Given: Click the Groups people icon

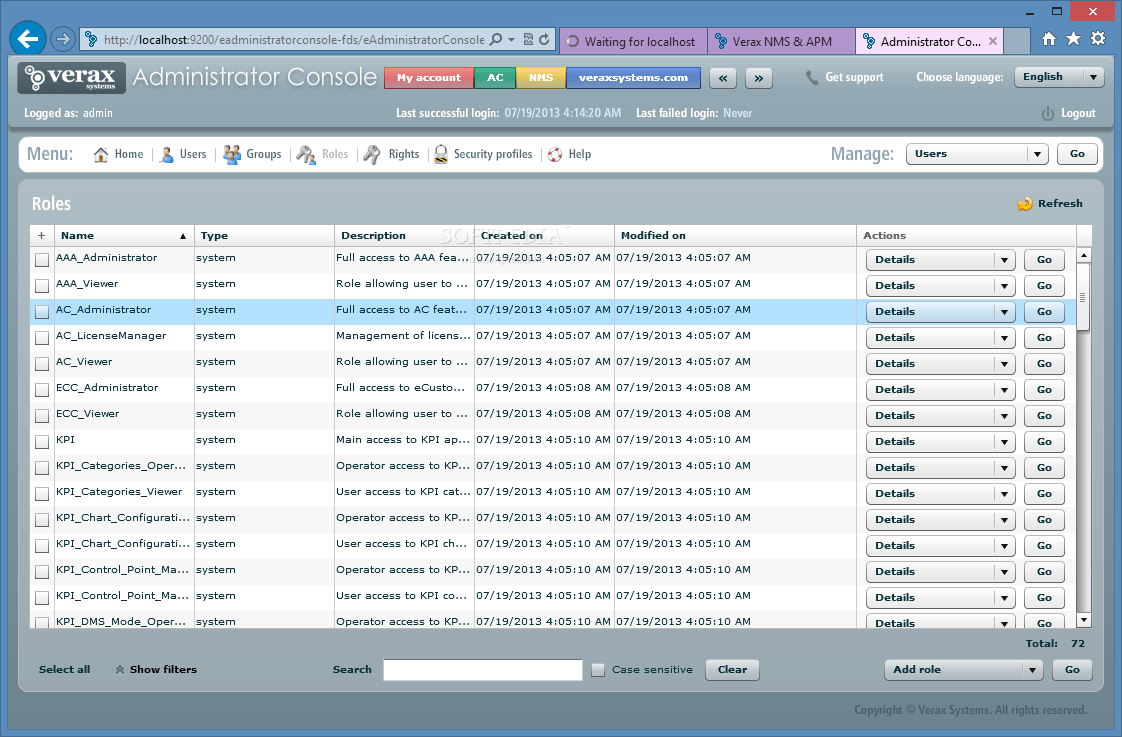Looking at the screenshot, I should coord(232,154).
